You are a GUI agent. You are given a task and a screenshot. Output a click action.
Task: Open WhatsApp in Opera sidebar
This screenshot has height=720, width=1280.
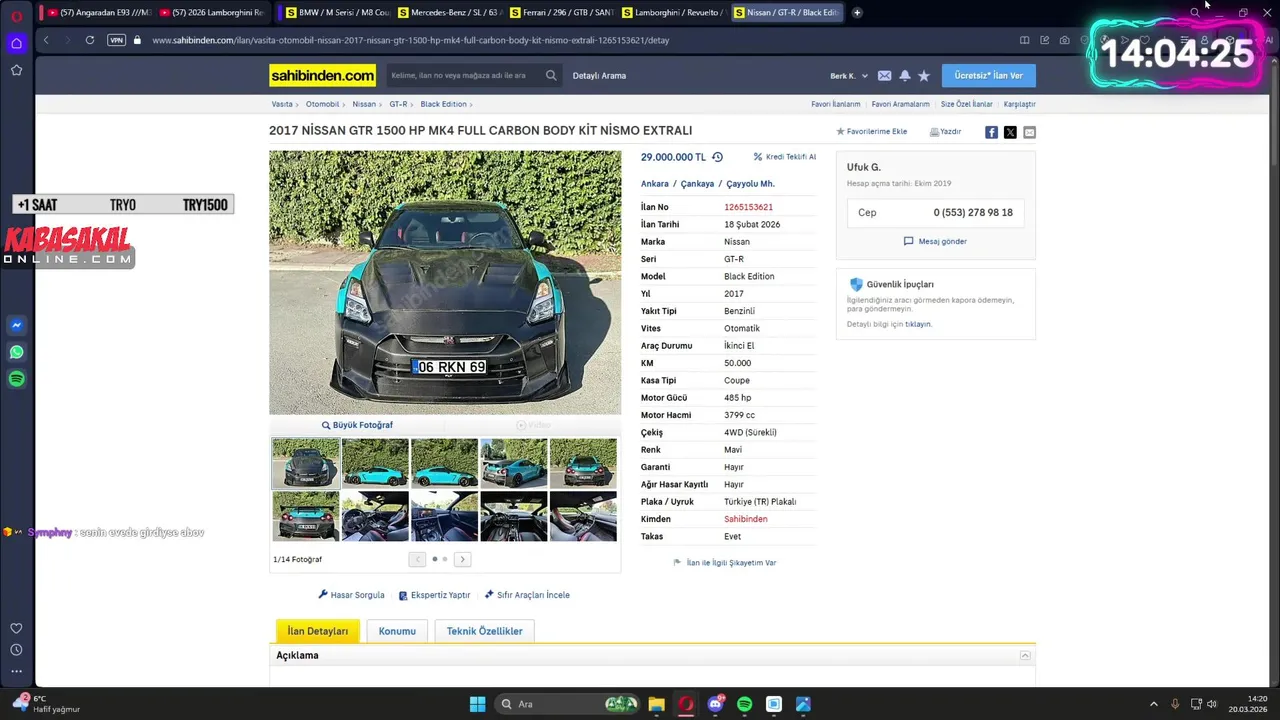point(16,352)
